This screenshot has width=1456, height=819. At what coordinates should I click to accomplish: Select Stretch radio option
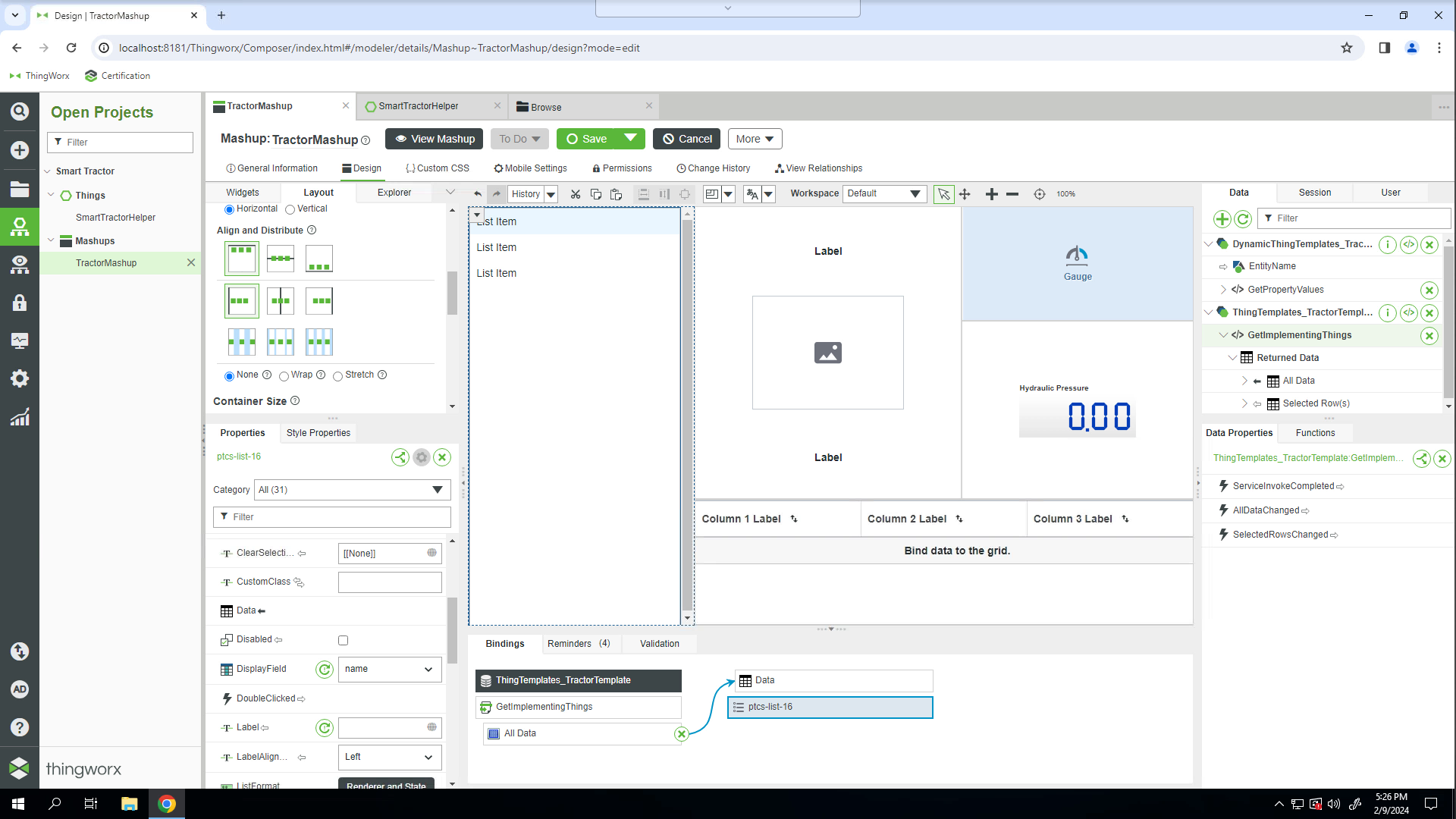(x=337, y=376)
